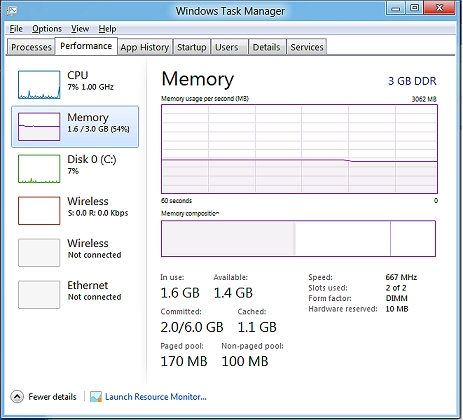Click the 3062 MB graph maximum label
463x420 pixels.
(x=424, y=99)
